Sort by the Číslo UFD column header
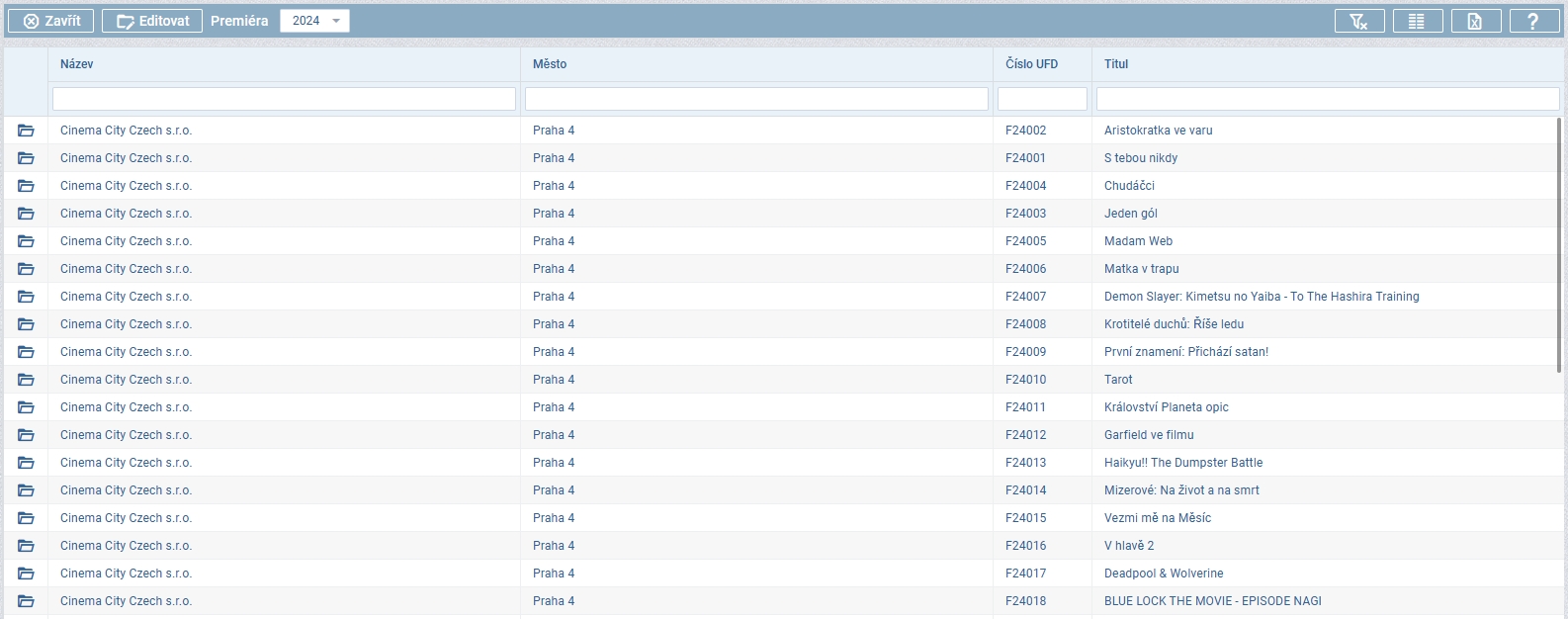The image size is (1568, 619). [1031, 64]
